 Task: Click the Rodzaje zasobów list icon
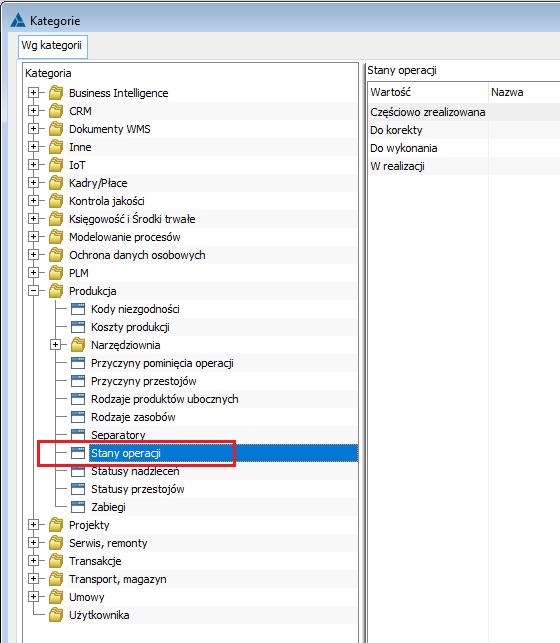tap(78, 417)
